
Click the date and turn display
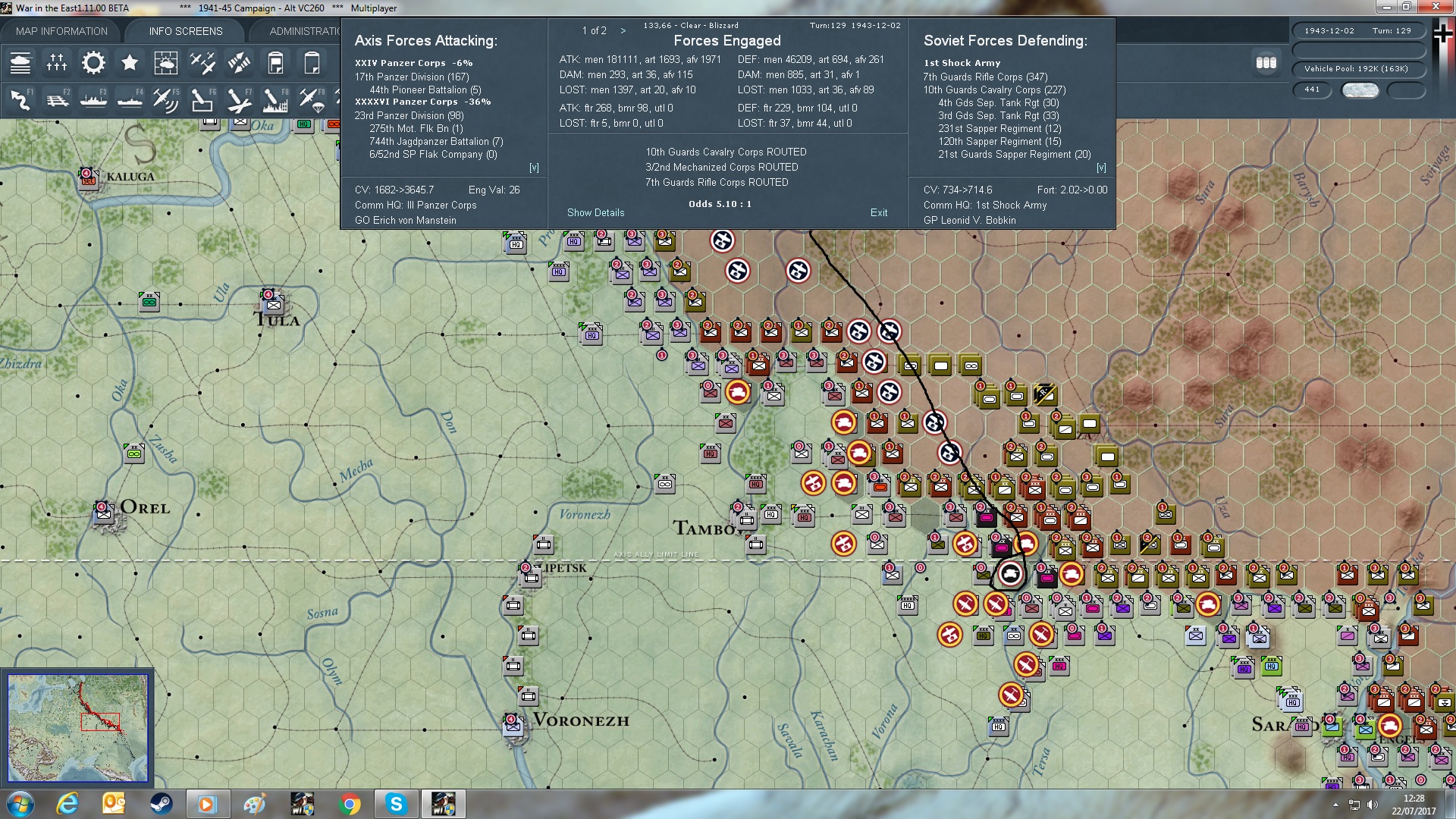coord(1358,30)
